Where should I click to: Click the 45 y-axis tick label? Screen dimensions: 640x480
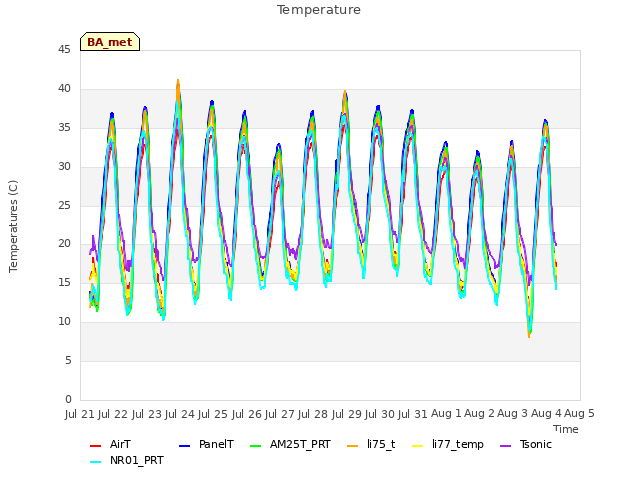click(x=64, y=50)
